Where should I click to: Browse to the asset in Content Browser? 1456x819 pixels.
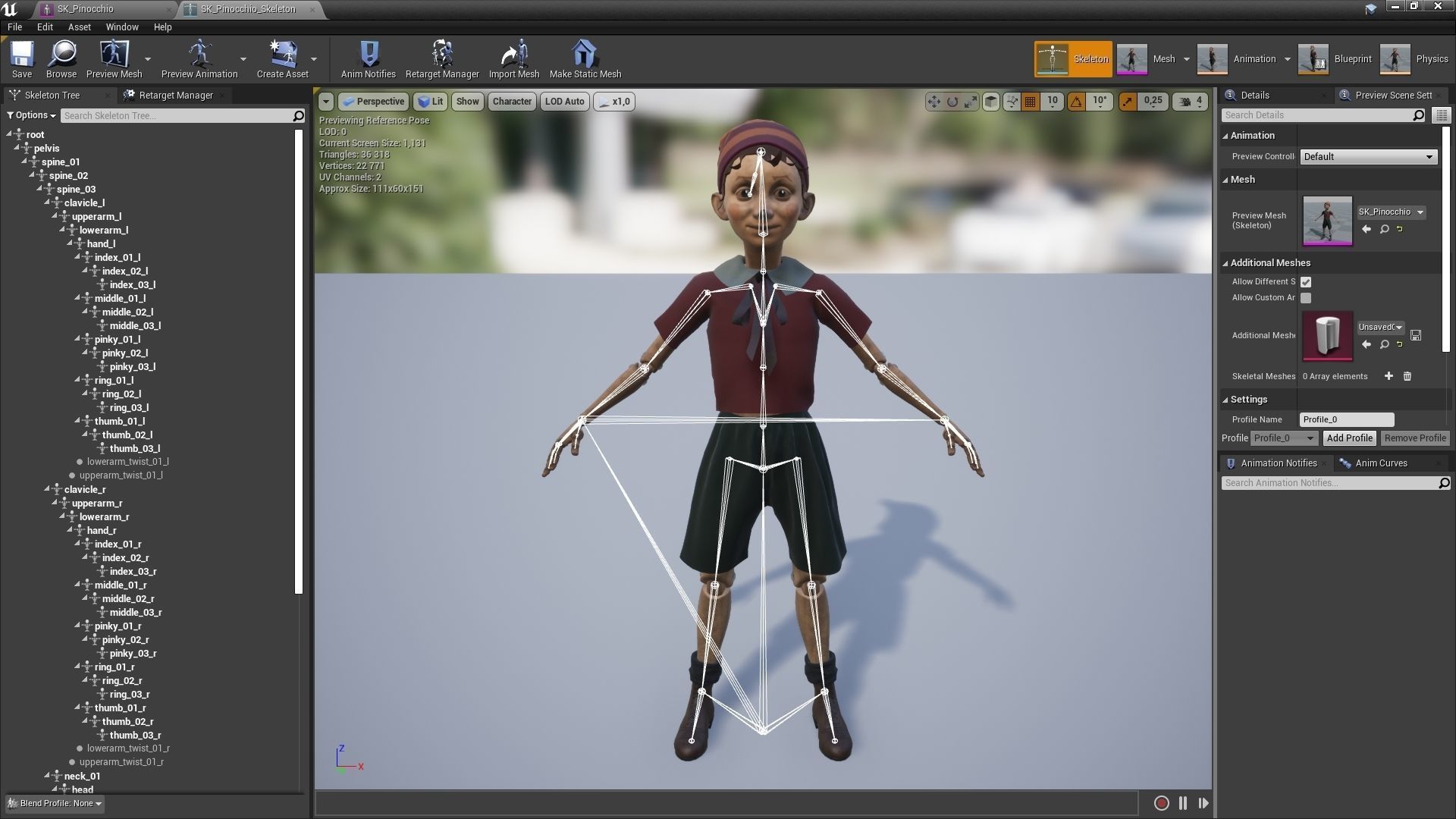click(x=61, y=59)
